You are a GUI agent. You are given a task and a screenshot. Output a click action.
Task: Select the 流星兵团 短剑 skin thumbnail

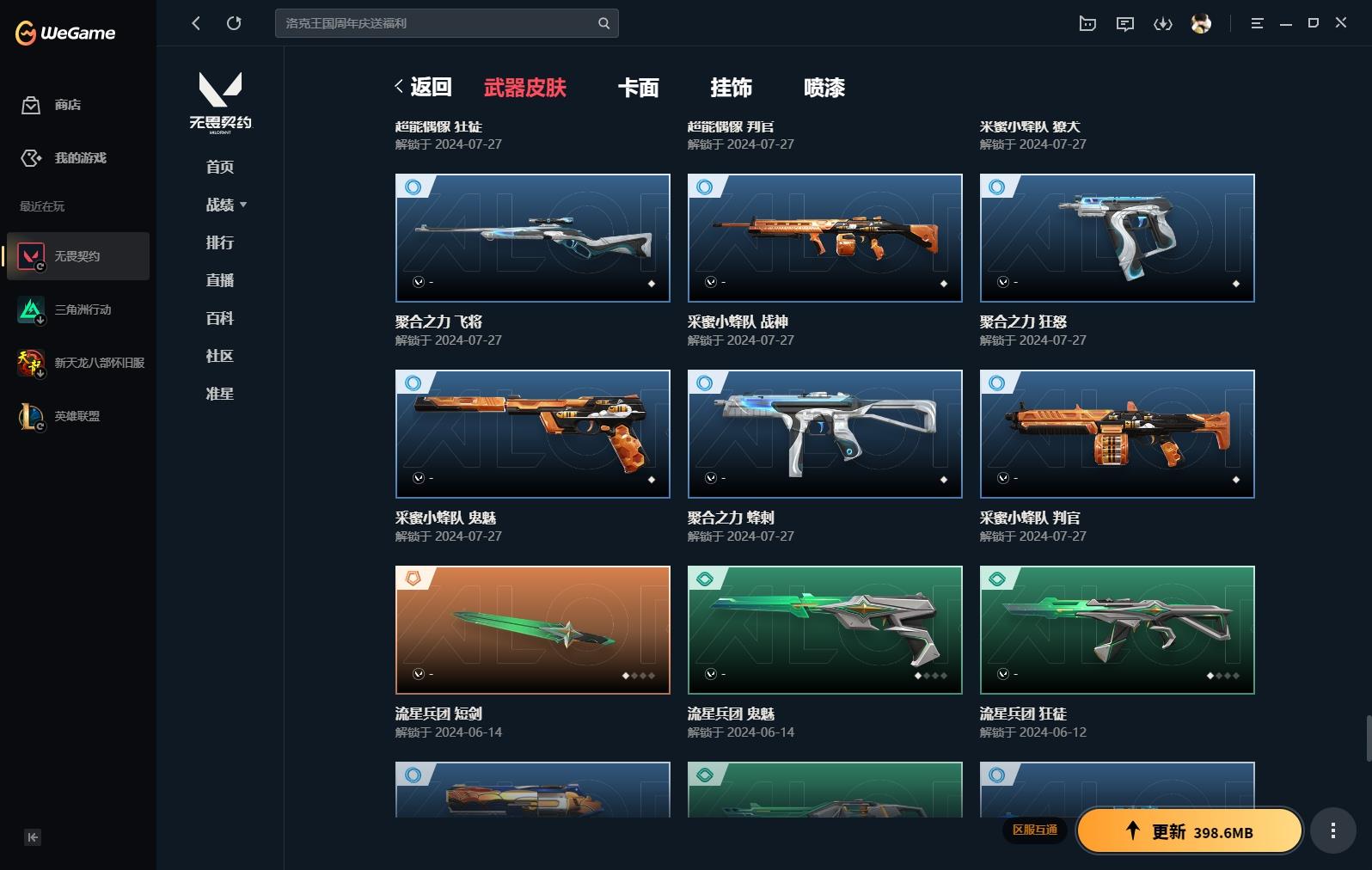[x=532, y=629]
